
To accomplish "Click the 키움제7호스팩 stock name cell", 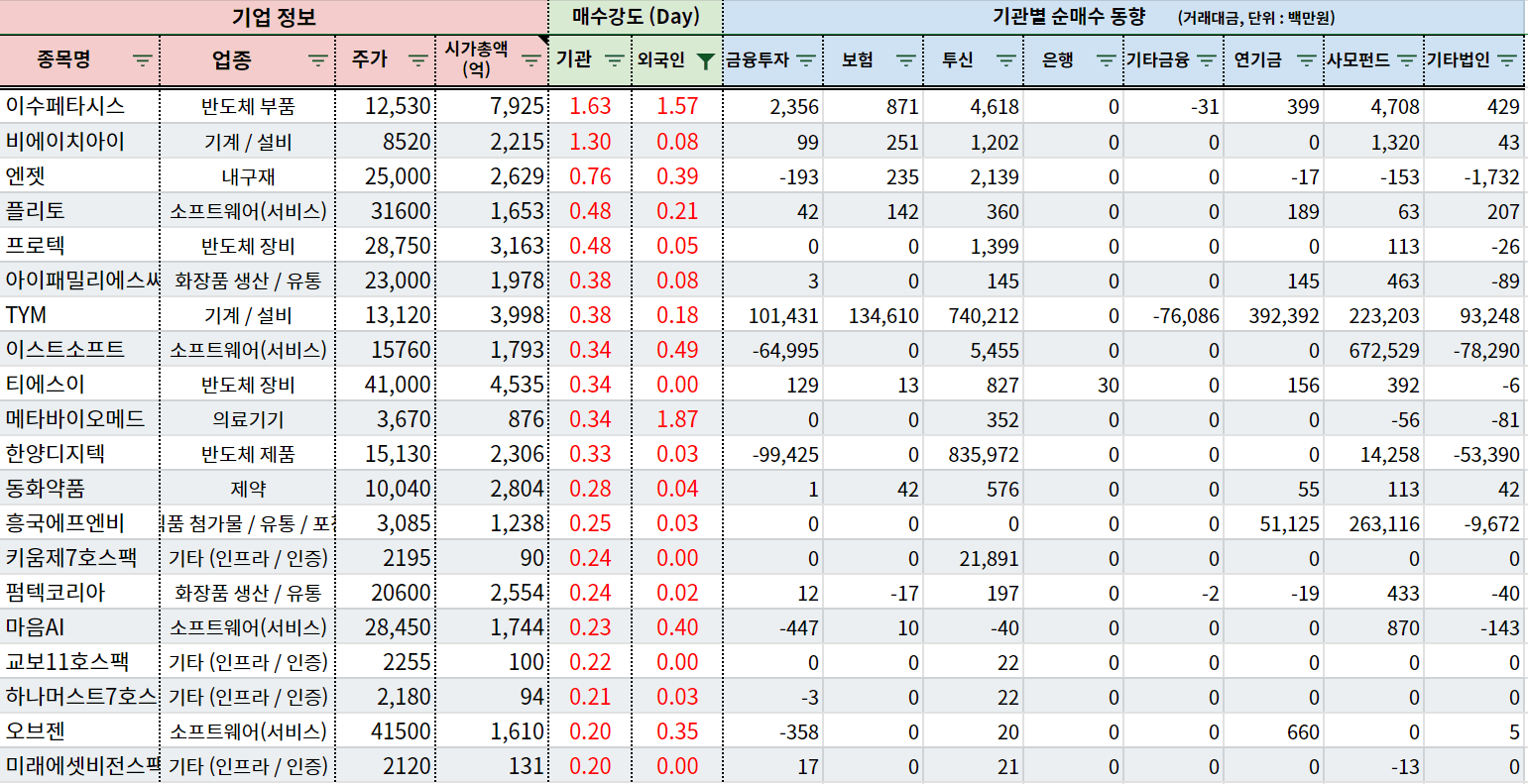I will tap(79, 557).
